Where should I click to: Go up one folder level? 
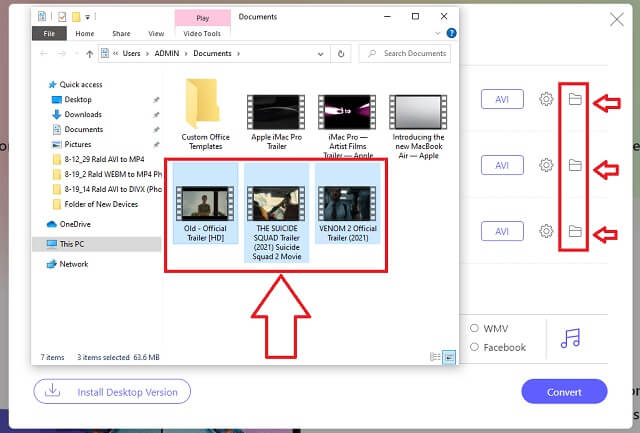pos(90,53)
